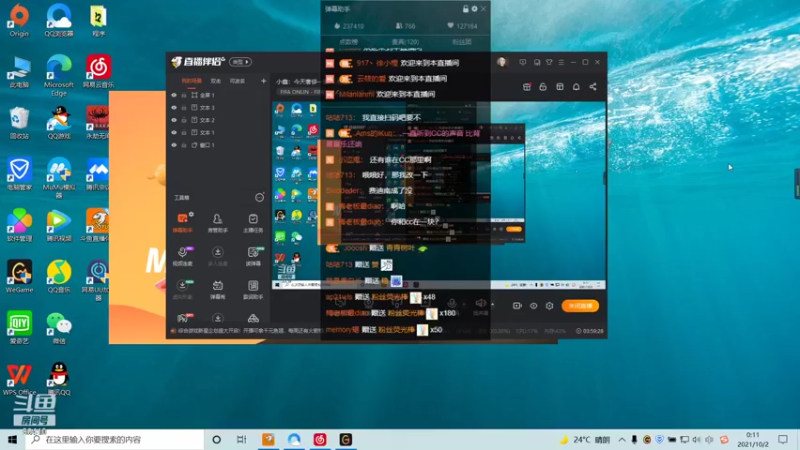The height and width of the screenshot is (450, 800).
Task: Hide the 文本 3 source layer
Action: [x=174, y=108]
